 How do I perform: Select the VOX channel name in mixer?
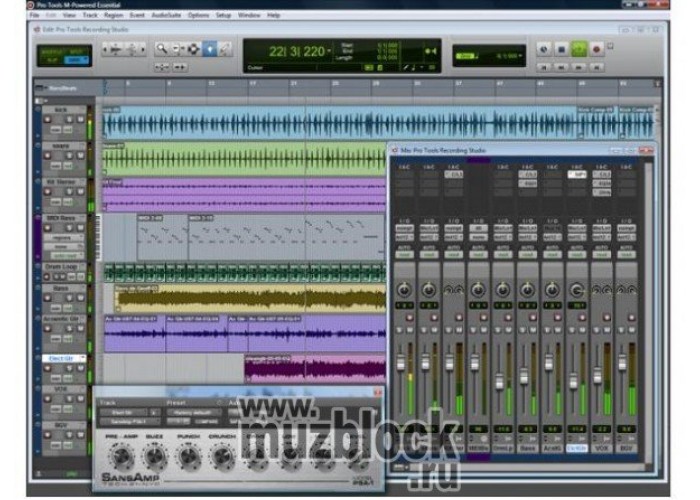pos(601,448)
